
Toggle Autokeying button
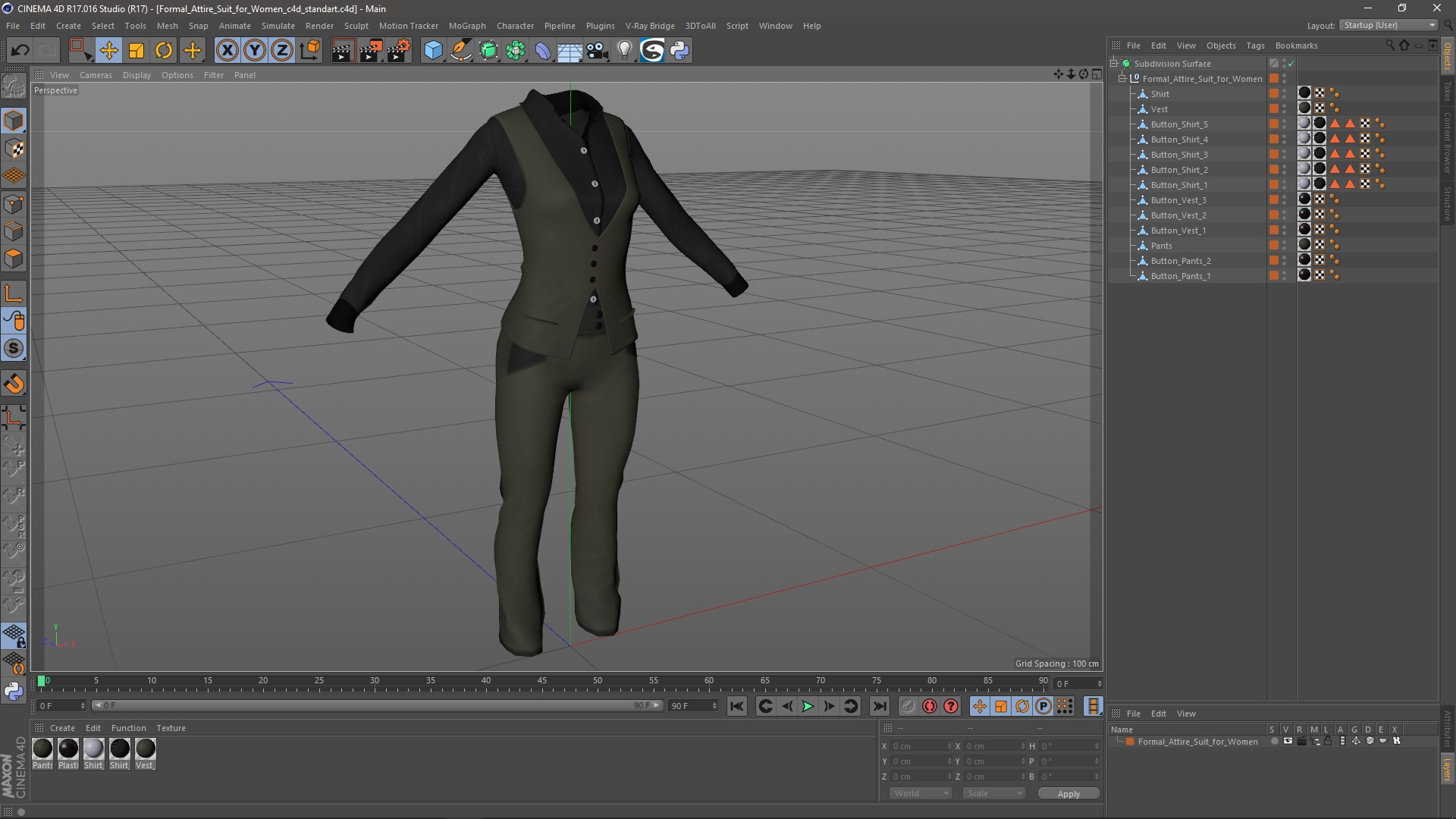click(x=930, y=706)
